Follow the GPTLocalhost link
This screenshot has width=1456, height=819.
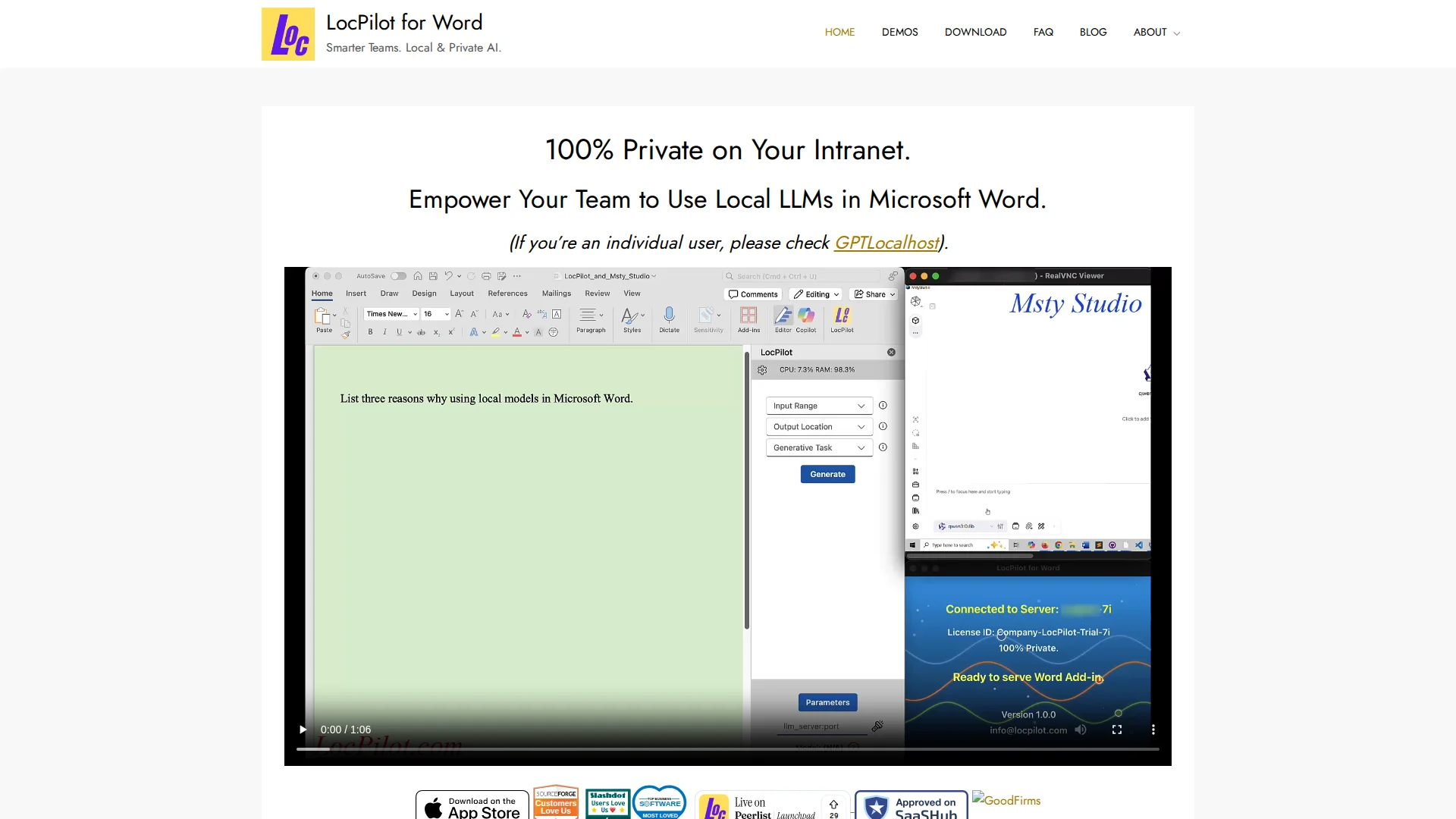[x=886, y=243]
